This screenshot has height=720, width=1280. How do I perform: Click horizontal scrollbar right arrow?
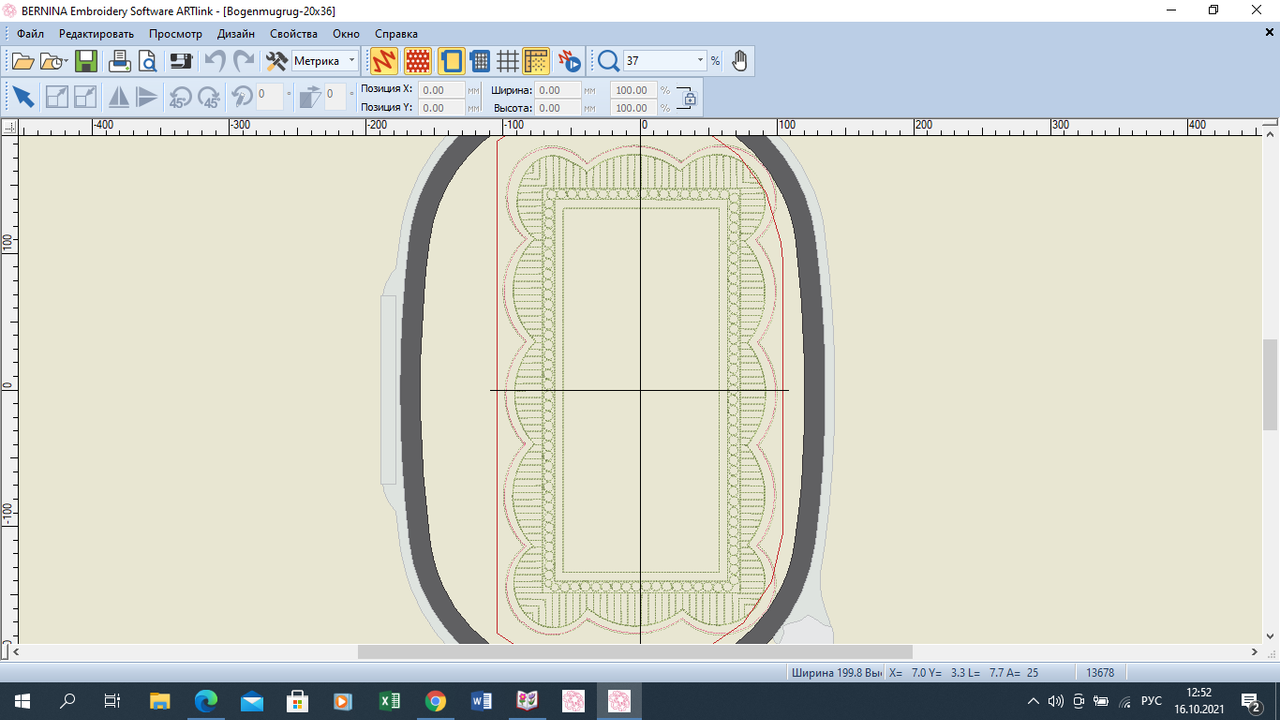pos(1256,652)
